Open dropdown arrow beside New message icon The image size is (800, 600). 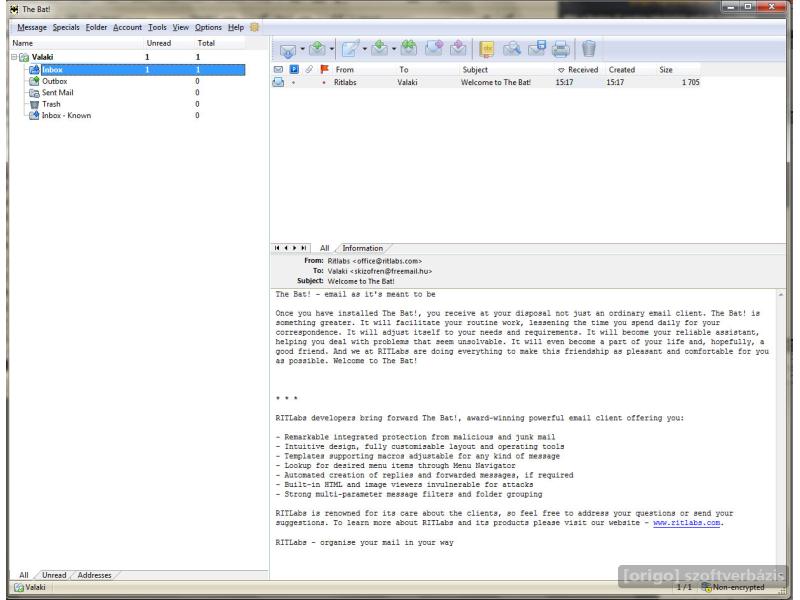[365, 49]
